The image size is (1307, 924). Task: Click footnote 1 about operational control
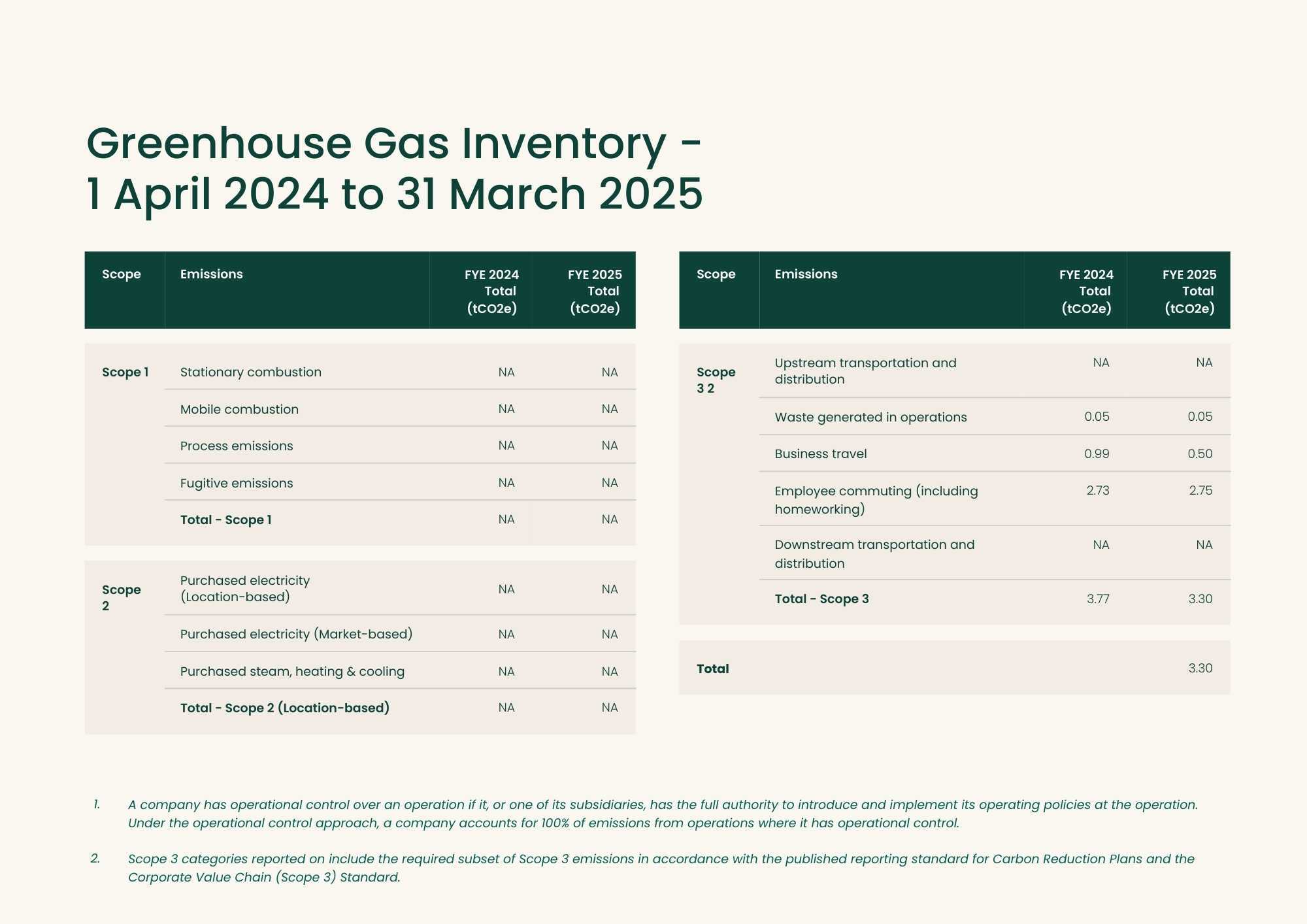tap(662, 814)
